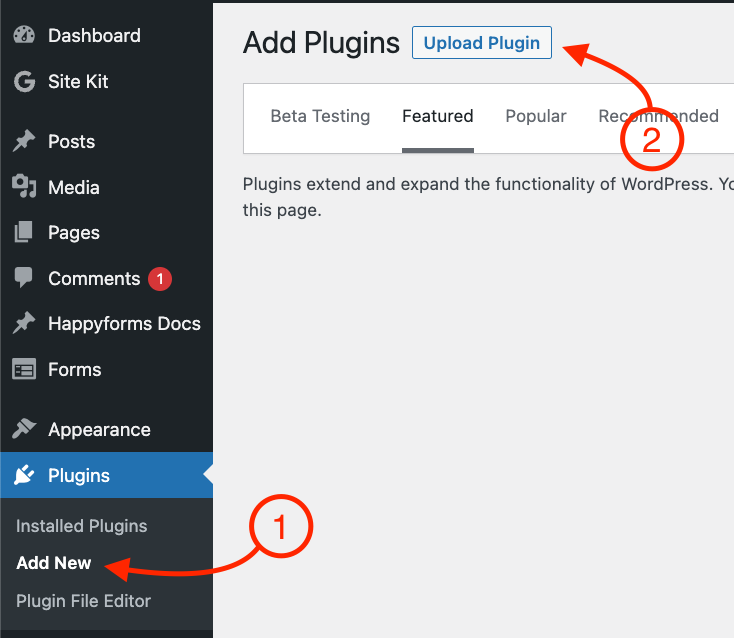
Task: Click the Upload Plugin button
Action: 482,43
